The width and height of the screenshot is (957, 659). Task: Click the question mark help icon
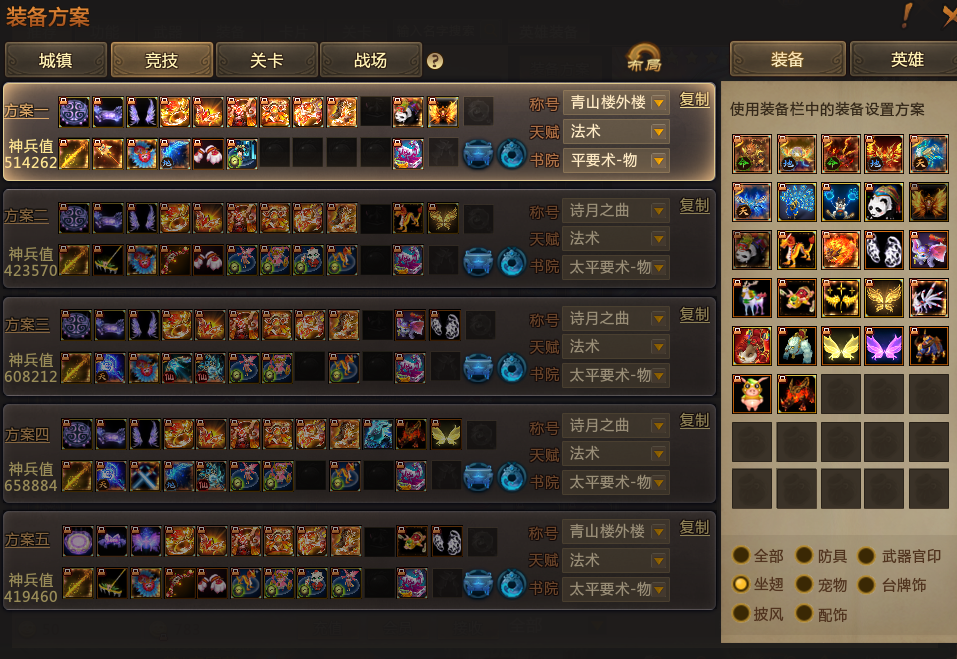pyautogui.click(x=435, y=61)
